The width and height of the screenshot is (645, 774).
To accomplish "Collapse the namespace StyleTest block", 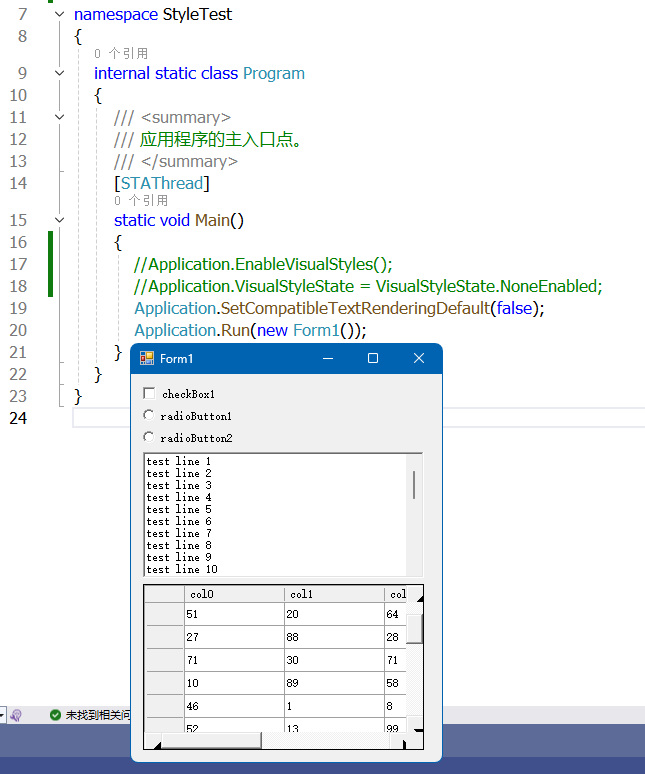I will (59, 14).
